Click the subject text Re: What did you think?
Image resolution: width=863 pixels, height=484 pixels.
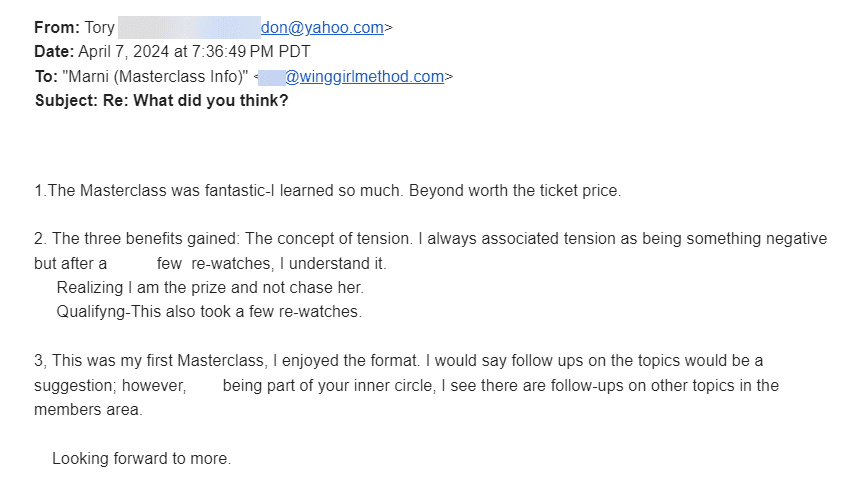(x=195, y=100)
